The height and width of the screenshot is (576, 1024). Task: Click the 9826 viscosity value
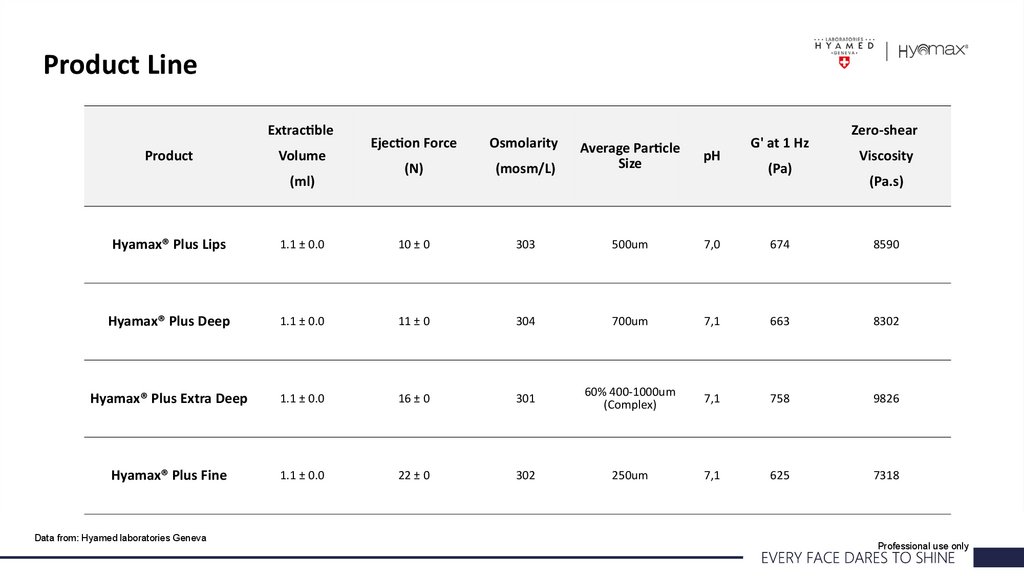click(x=886, y=399)
